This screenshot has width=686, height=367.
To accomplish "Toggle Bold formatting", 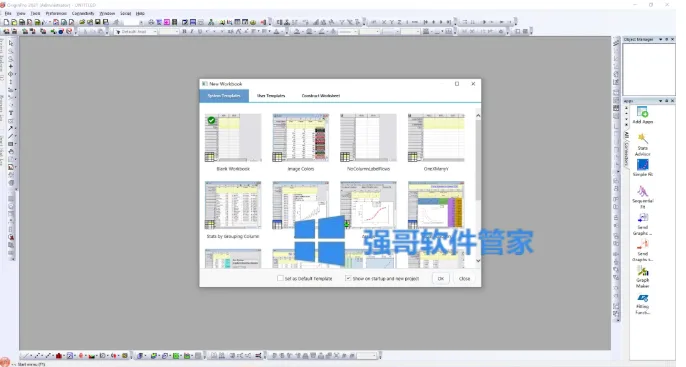I will [x=184, y=31].
